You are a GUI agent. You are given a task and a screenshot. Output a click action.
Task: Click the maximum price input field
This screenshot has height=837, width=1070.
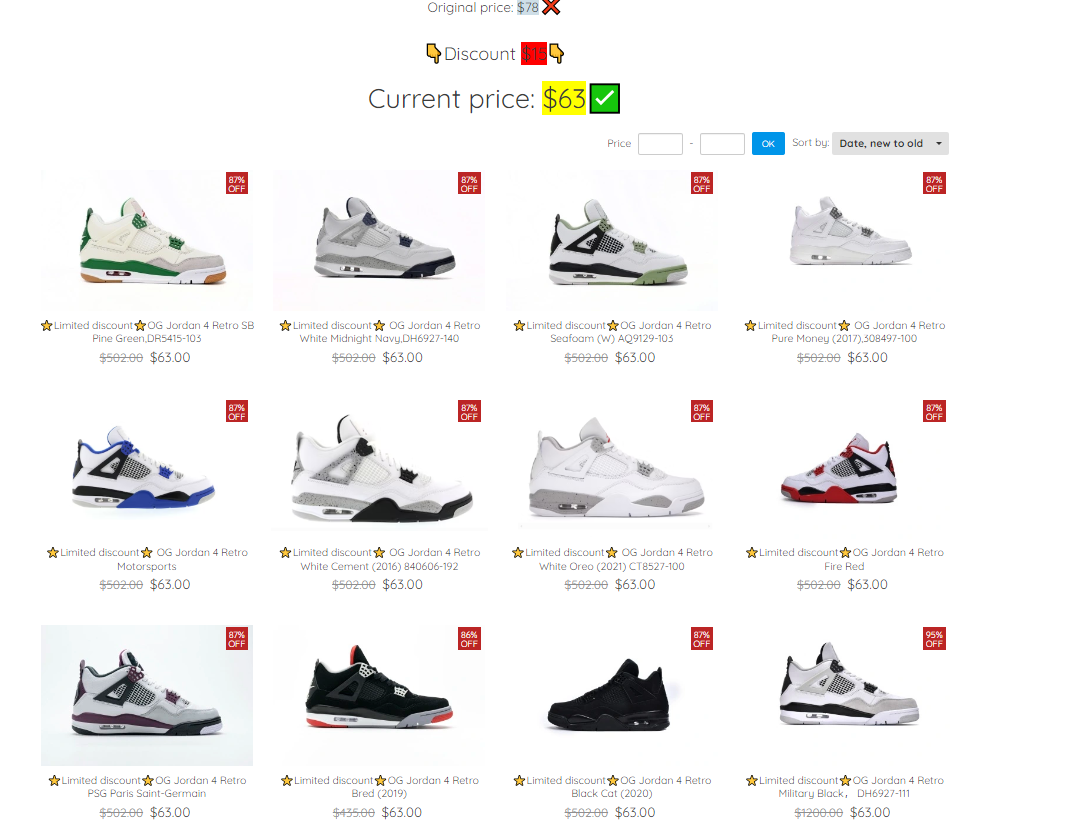pyautogui.click(x=722, y=144)
